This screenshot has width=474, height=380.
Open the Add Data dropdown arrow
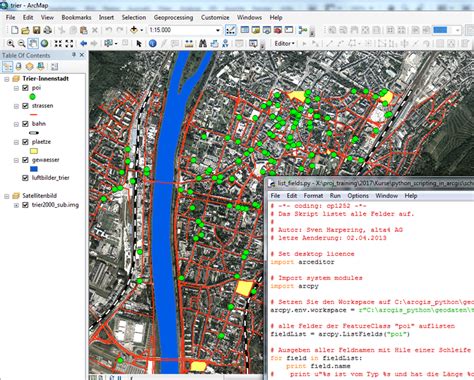[x=141, y=30]
